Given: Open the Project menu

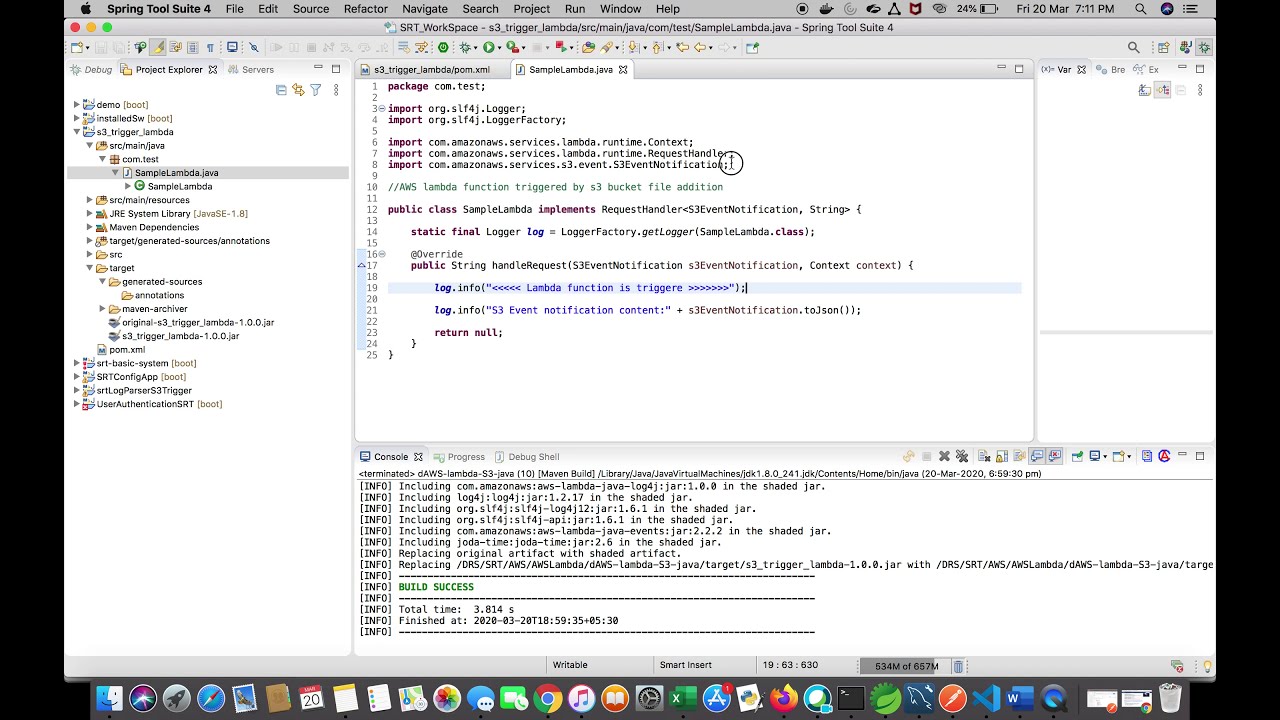Looking at the screenshot, I should coord(531,9).
